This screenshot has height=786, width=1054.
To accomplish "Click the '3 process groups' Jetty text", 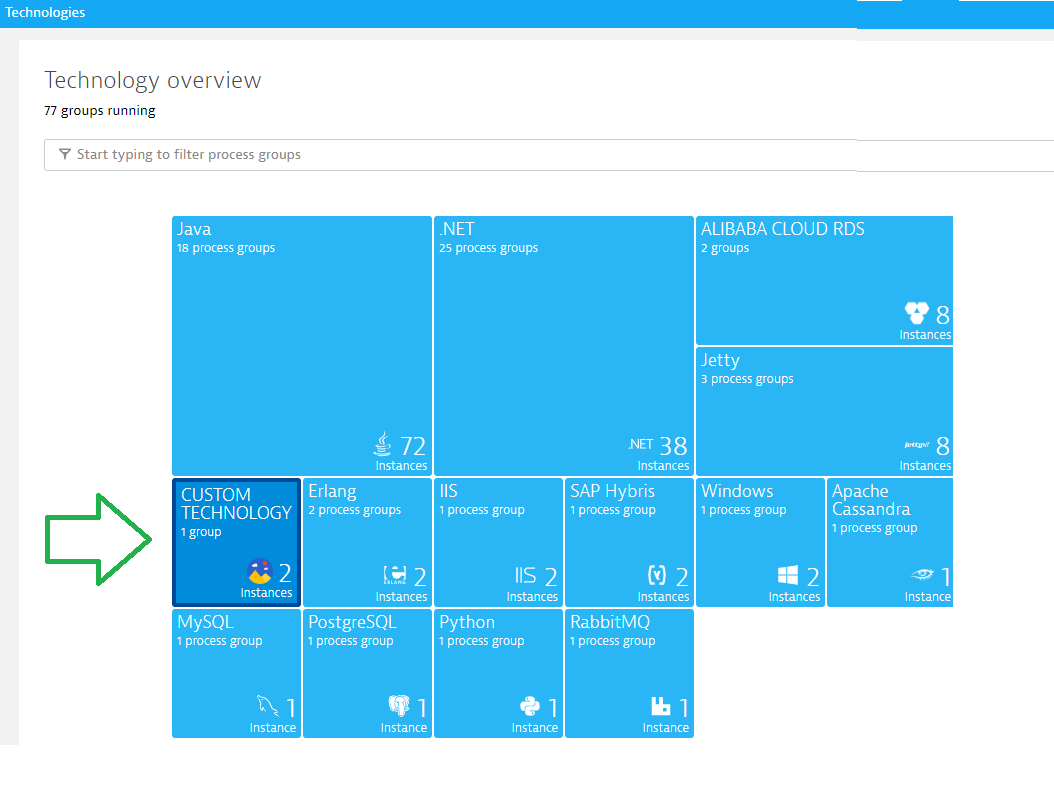I will point(747,379).
